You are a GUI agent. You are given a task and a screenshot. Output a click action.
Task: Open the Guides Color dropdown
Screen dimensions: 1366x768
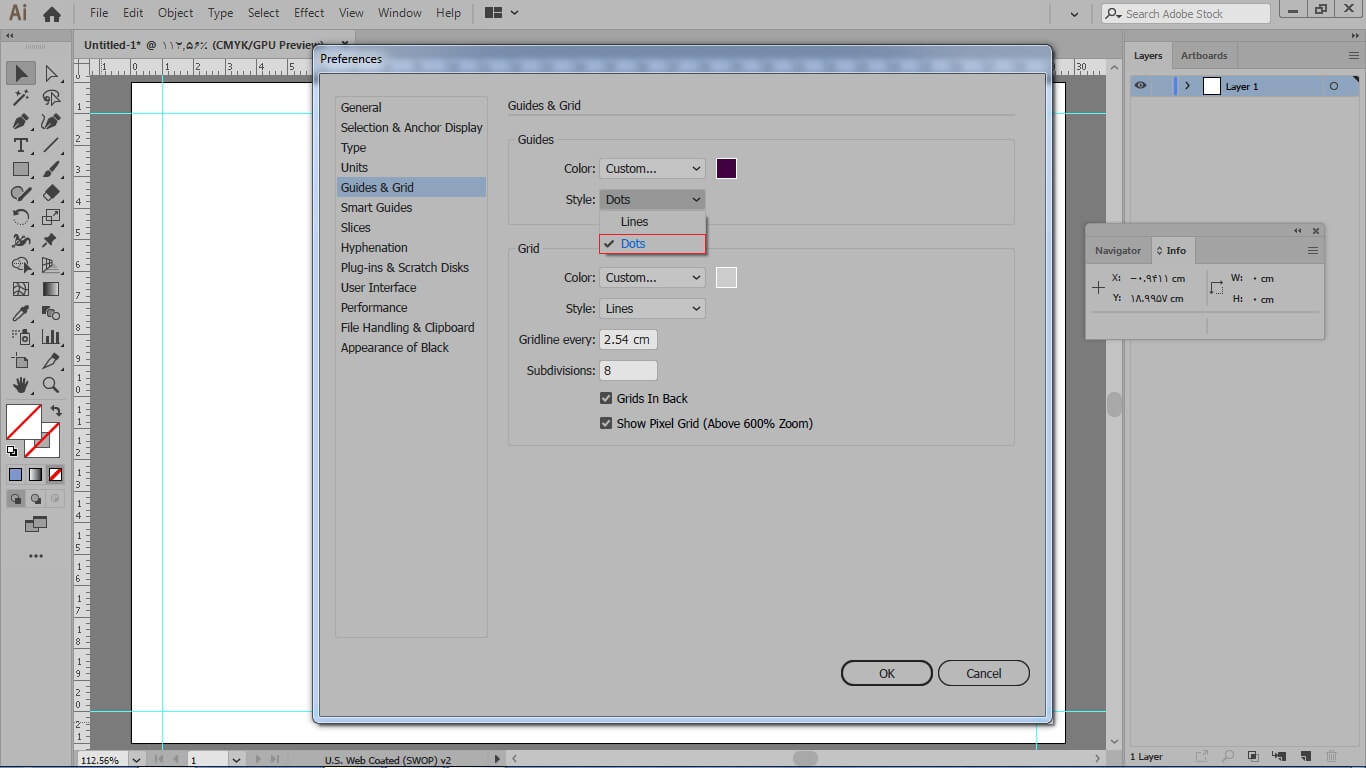pyautogui.click(x=652, y=169)
